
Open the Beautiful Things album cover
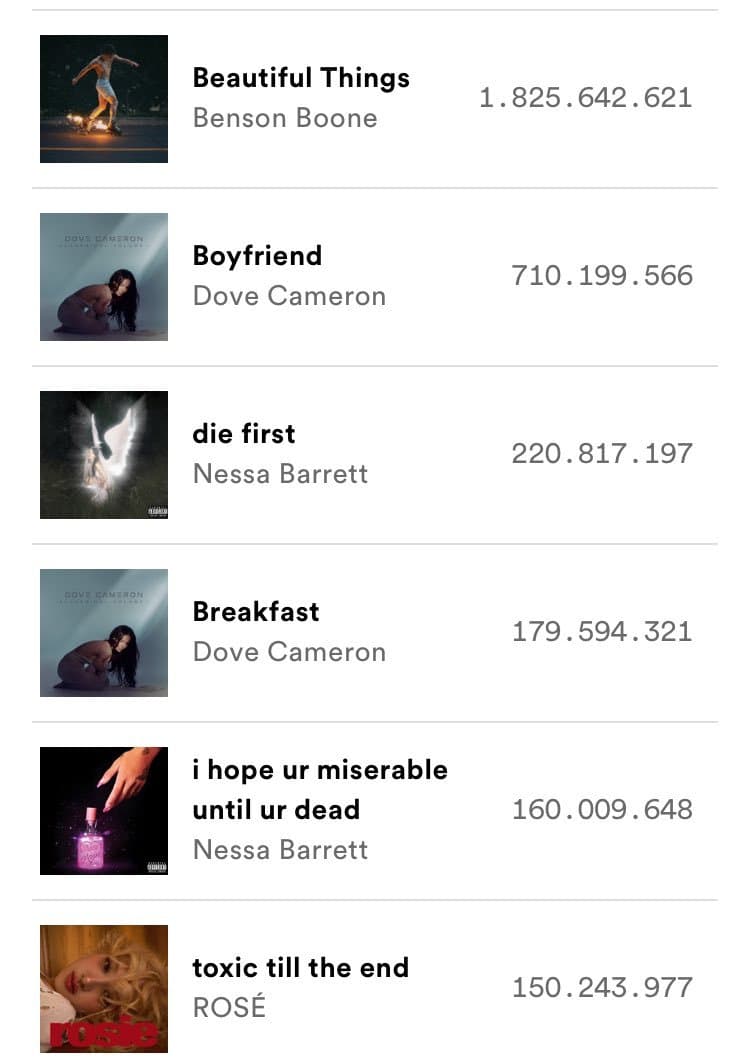tap(104, 99)
